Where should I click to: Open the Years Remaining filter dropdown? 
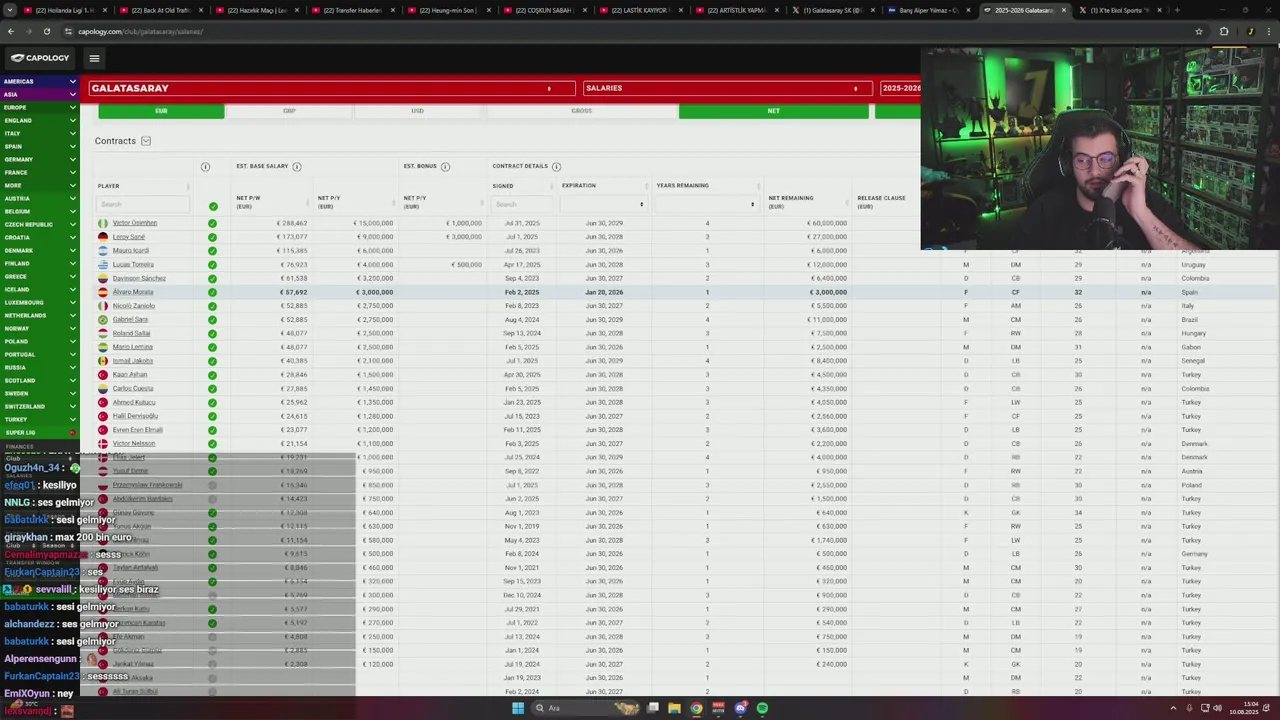click(707, 204)
